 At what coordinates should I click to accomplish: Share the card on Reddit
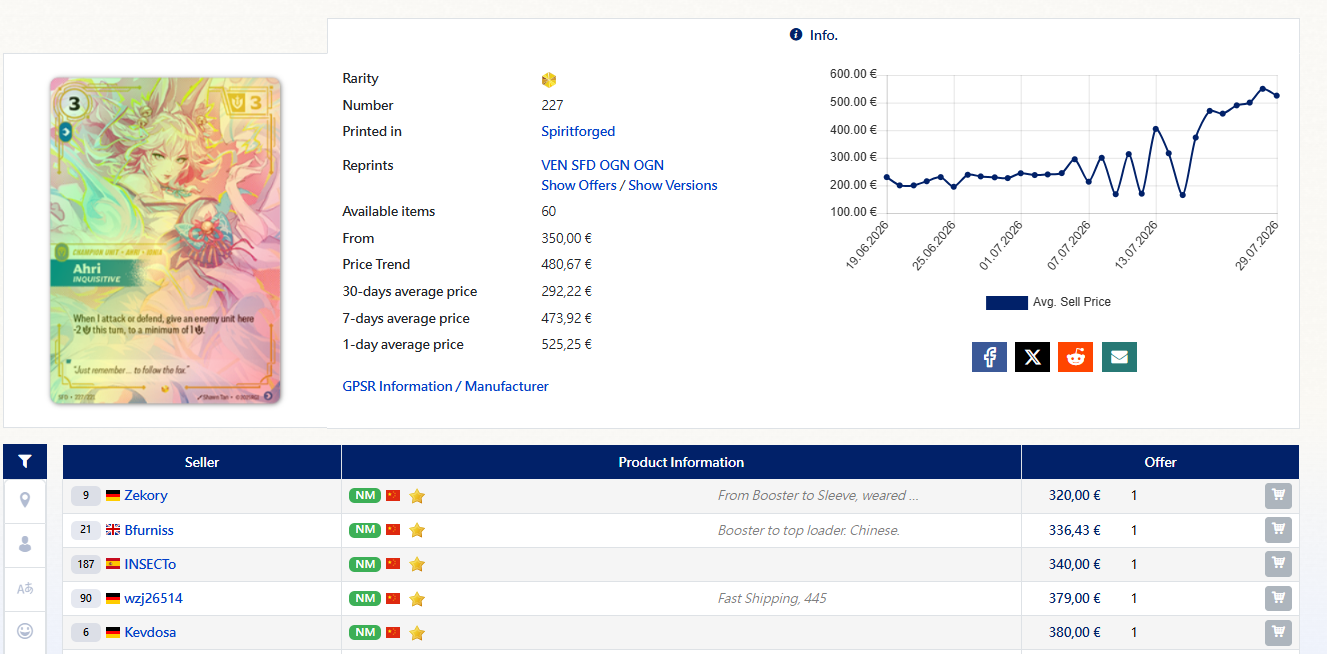coord(1076,357)
